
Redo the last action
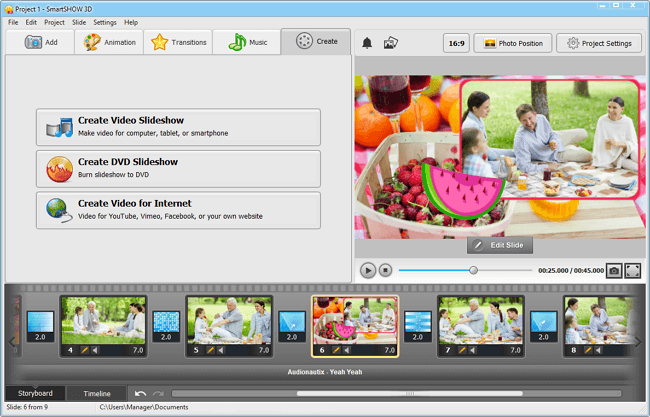[x=158, y=394]
